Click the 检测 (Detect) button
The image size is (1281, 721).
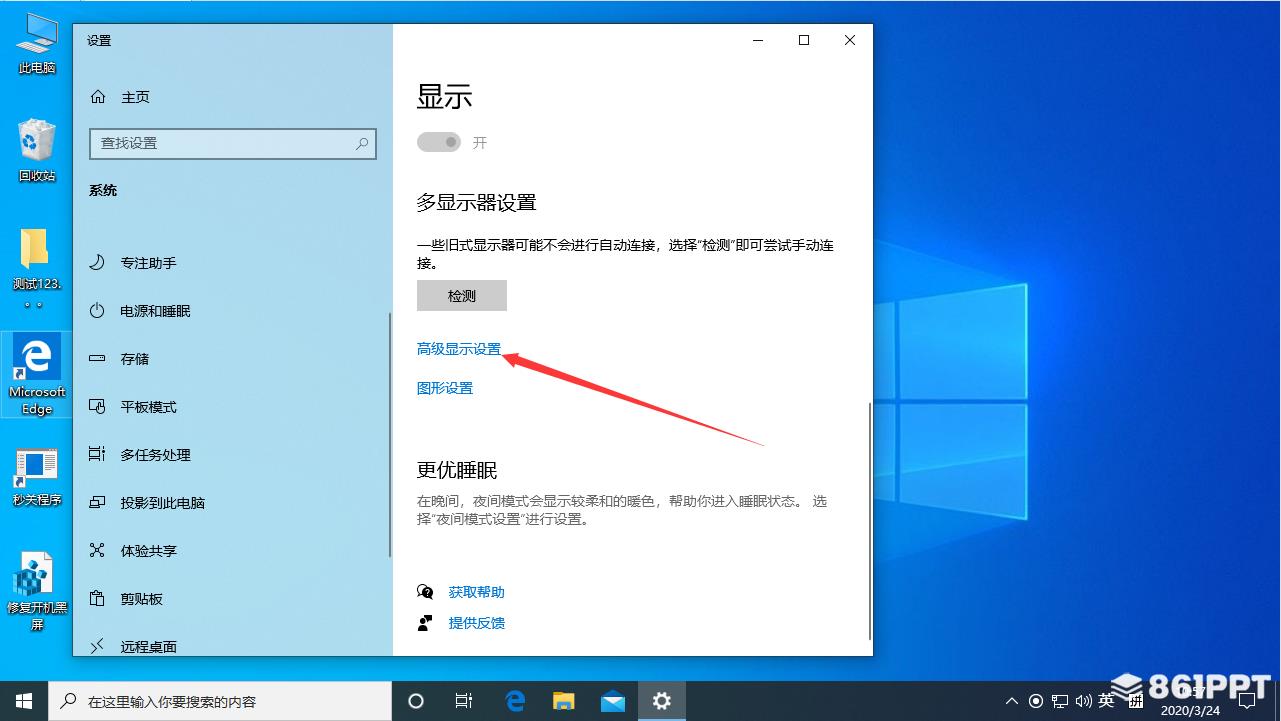tap(462, 296)
